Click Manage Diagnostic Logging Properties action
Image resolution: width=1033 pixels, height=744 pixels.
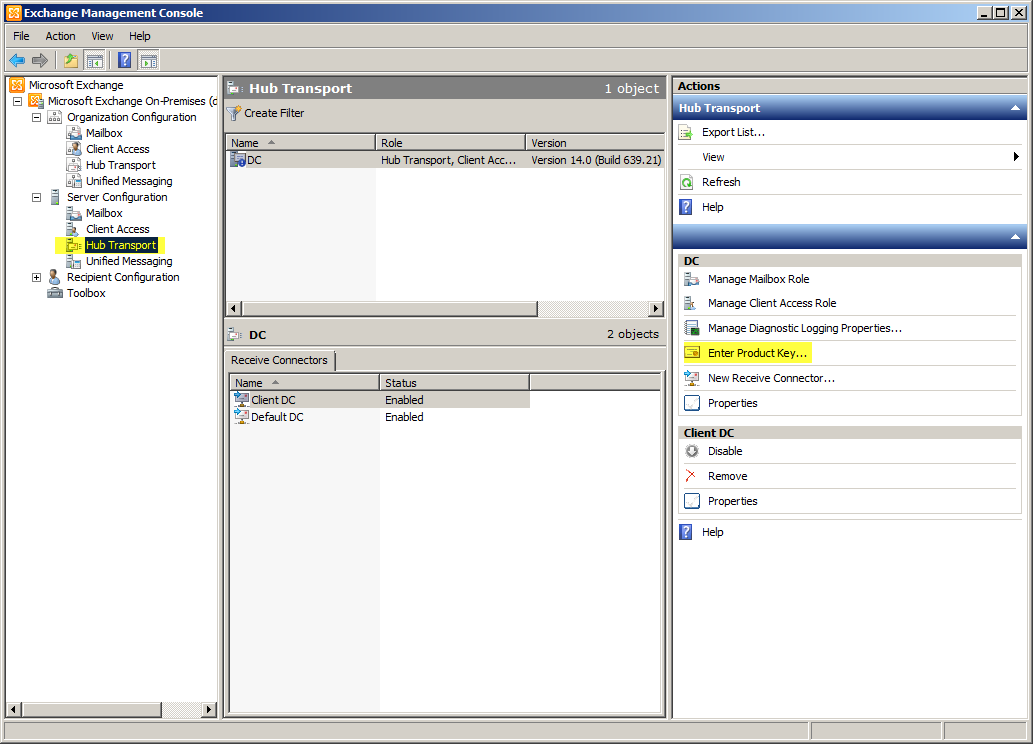tap(805, 328)
